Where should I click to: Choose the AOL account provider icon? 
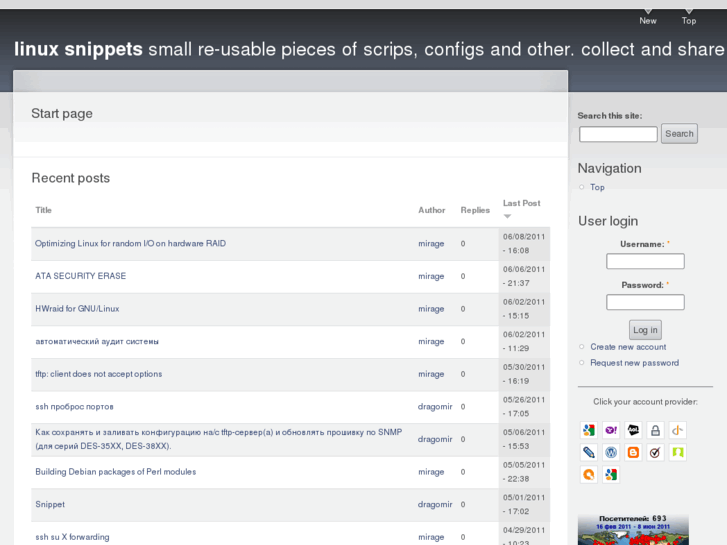pyautogui.click(x=633, y=430)
